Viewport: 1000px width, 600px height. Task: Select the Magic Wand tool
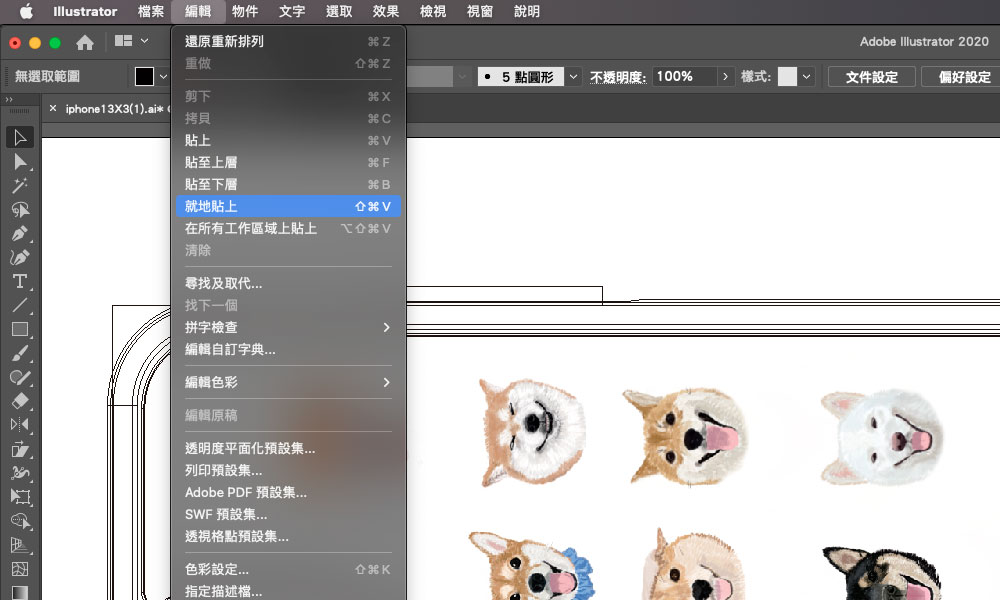(20, 185)
